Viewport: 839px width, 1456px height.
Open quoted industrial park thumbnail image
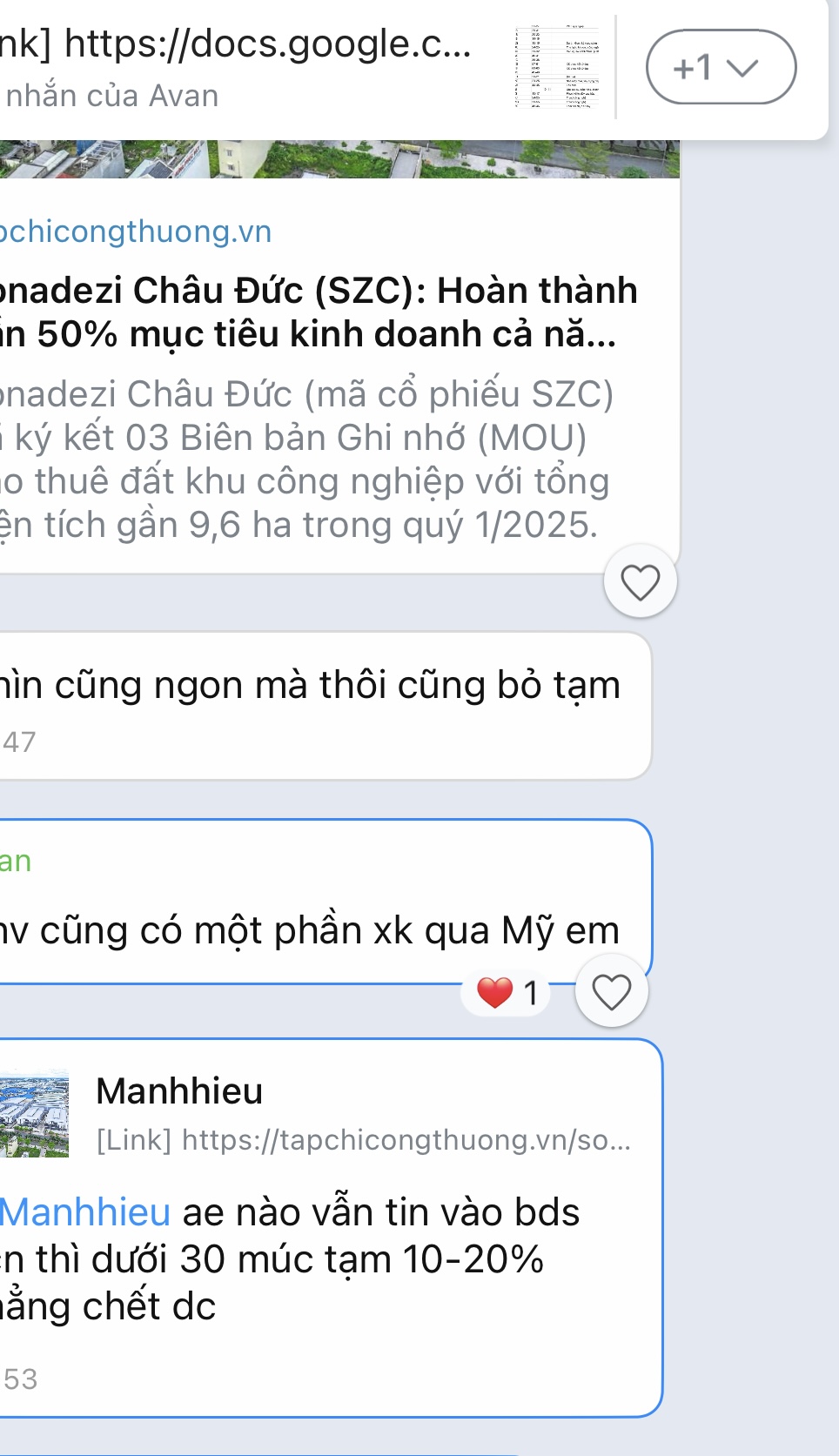(34, 1113)
